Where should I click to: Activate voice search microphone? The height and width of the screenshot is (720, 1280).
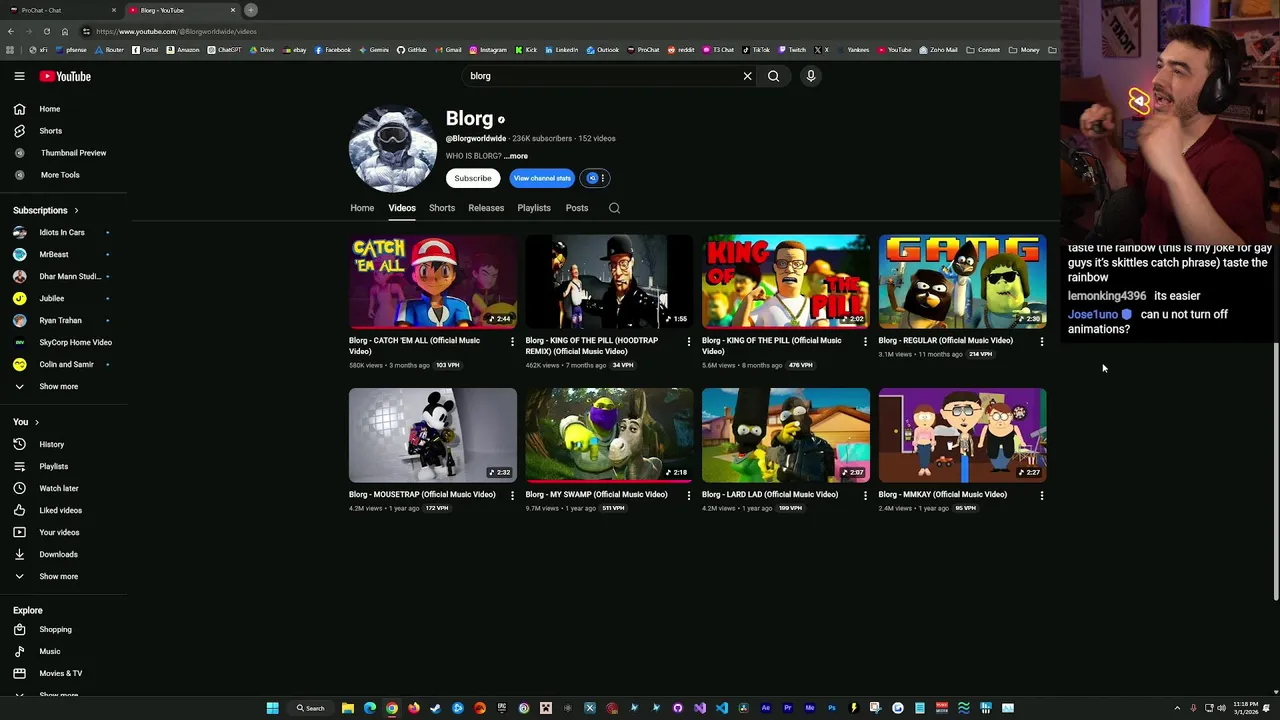(811, 76)
